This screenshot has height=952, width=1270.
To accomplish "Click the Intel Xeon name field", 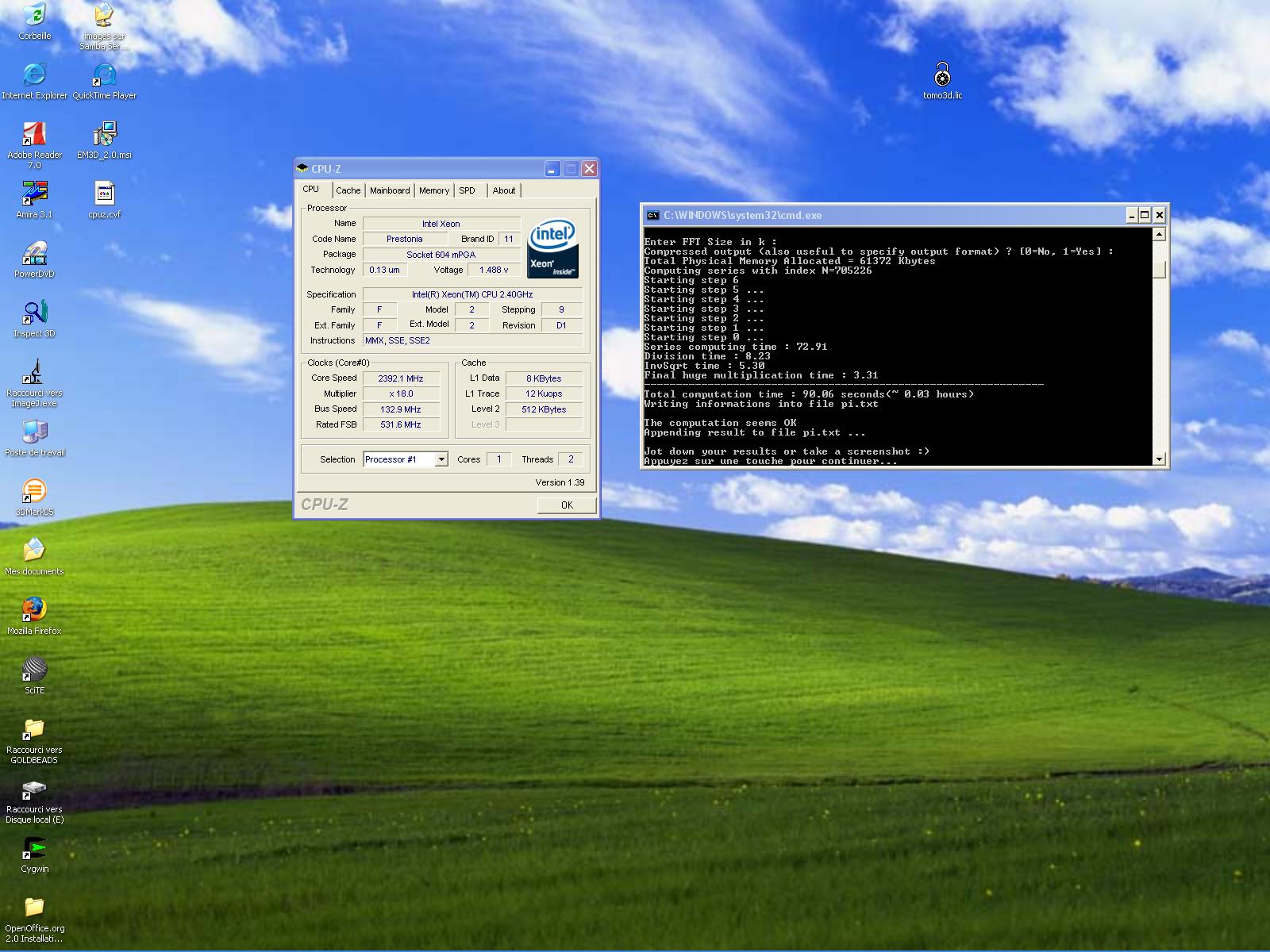I will coord(441,224).
